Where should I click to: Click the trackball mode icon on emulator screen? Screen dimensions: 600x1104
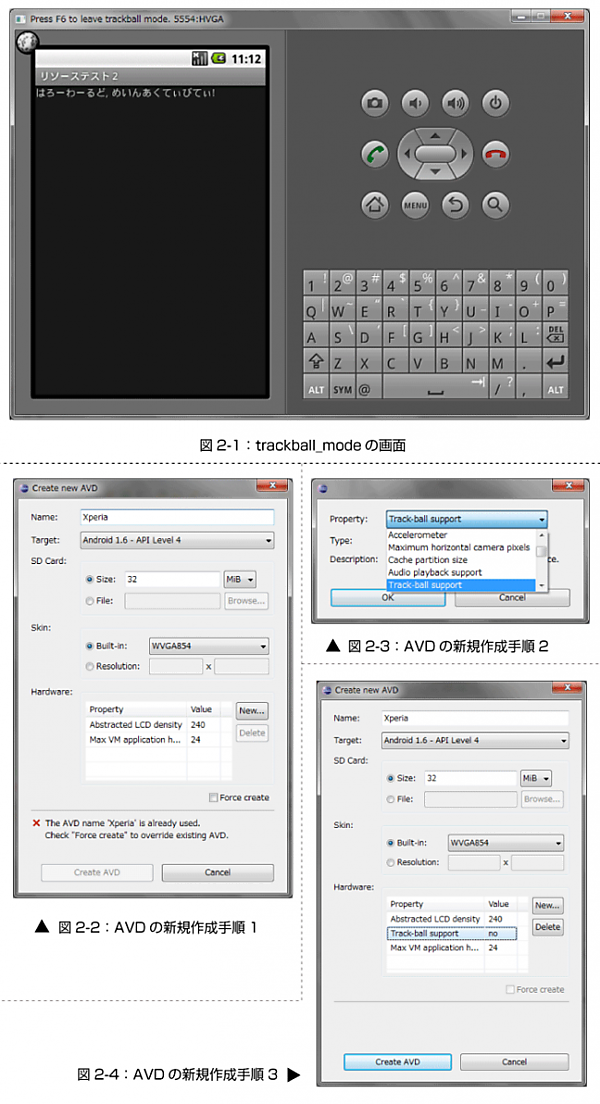[x=27, y=42]
